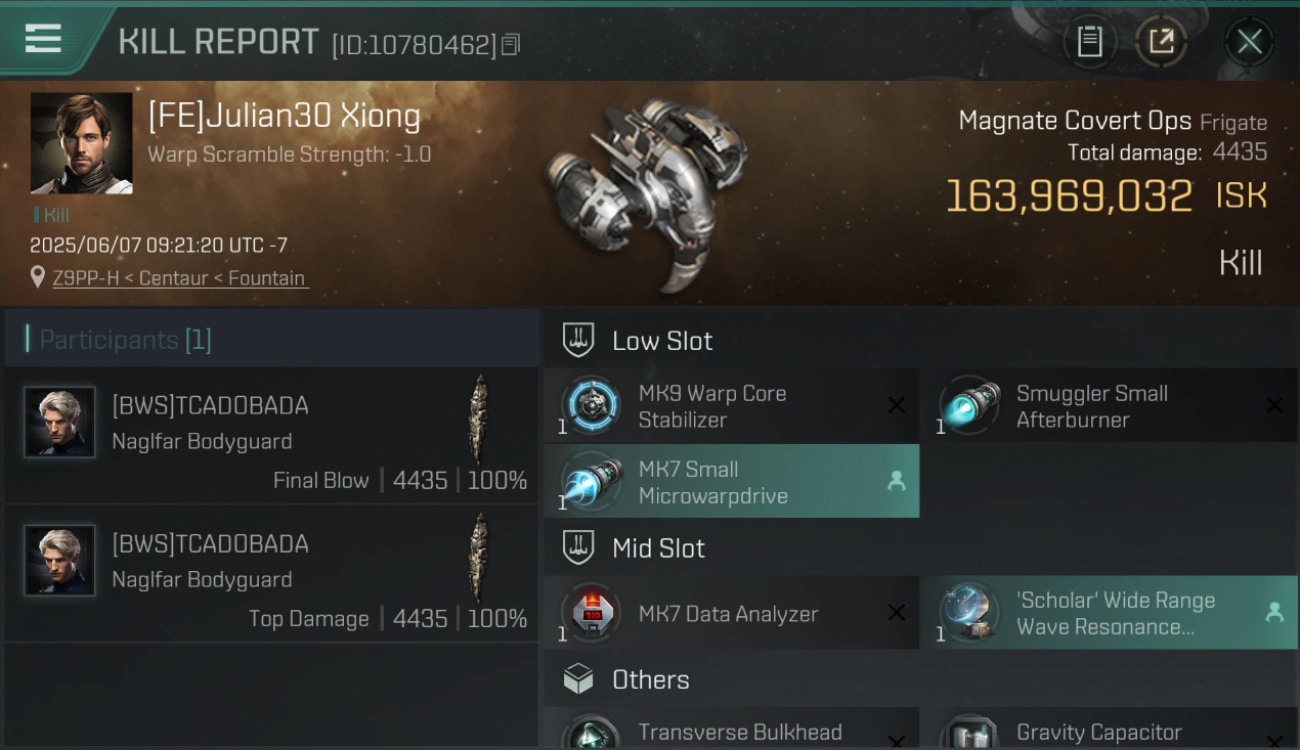The image size is (1300, 750).
Task: Open the MK7 Small Microwarpdrive icon
Action: (590, 482)
